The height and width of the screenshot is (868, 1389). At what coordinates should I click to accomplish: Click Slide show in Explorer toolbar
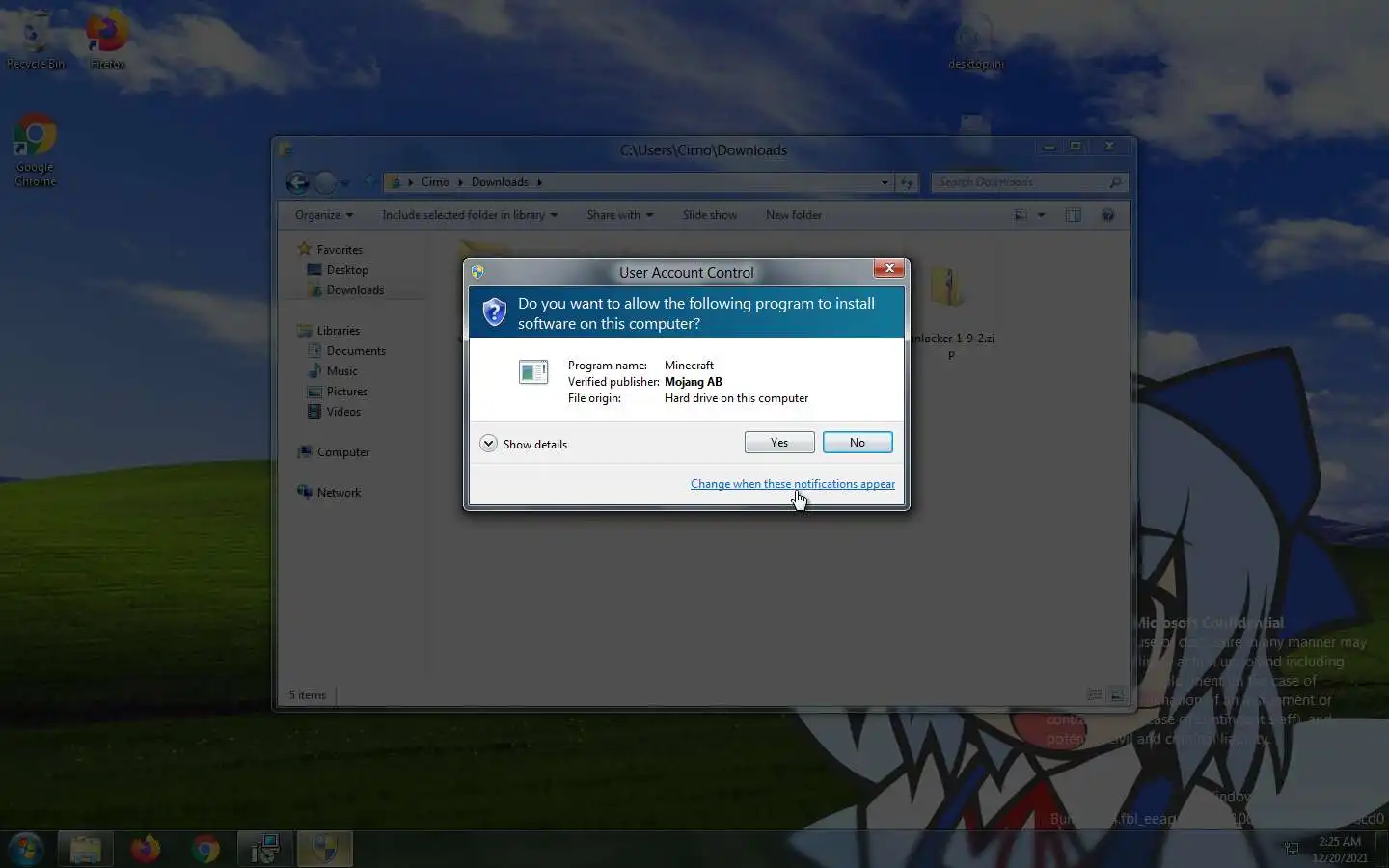point(710,215)
